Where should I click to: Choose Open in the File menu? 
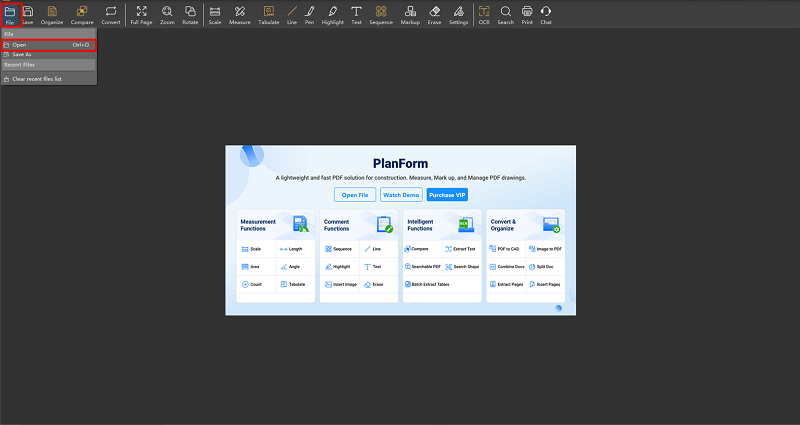[48, 45]
